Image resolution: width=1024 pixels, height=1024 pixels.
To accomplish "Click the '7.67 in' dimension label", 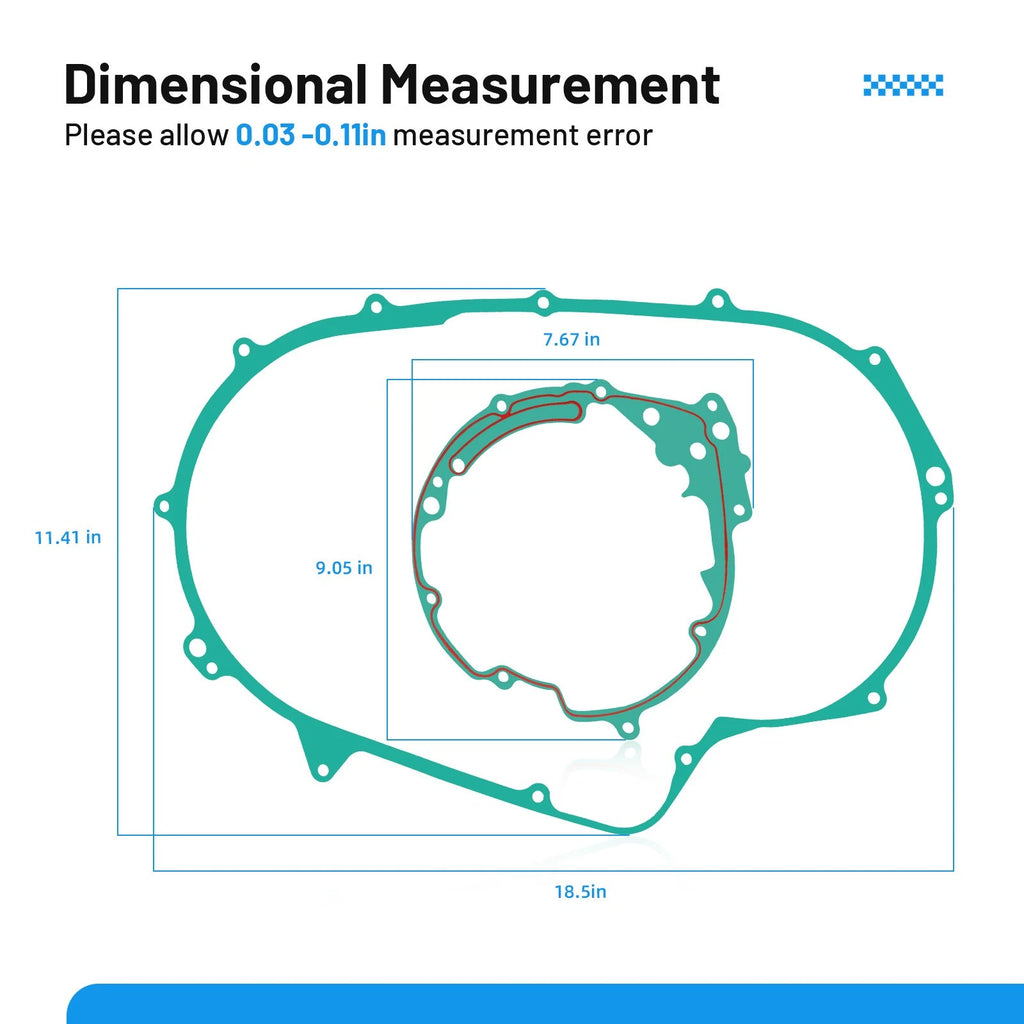I will (x=571, y=340).
